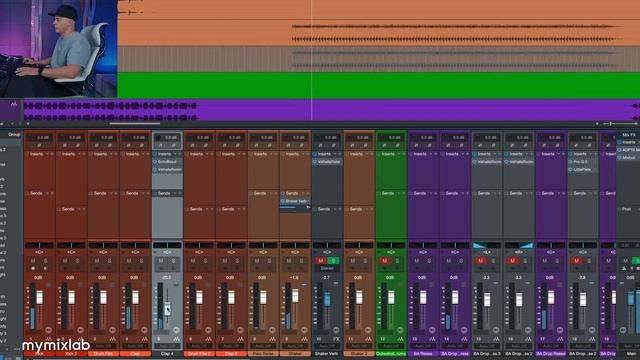
Task: Click the Inserts label on Shaker Verb channel
Action: point(324,154)
